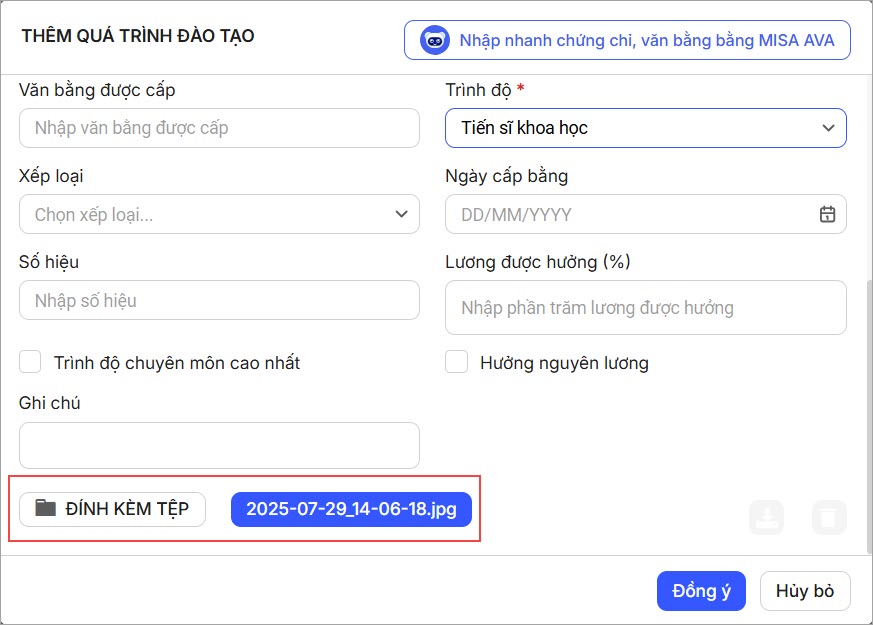Screen dimensions: 873x625
Task: Focus the Số hiệu input field
Action: pyautogui.click(x=219, y=300)
